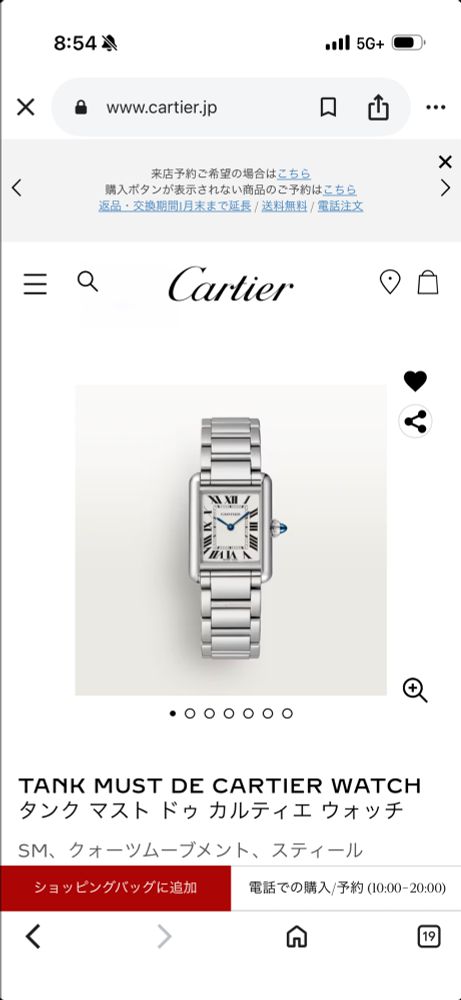This screenshot has height=1000, width=461.
Task: Tap the site search magnifier icon
Action: pyautogui.click(x=87, y=281)
